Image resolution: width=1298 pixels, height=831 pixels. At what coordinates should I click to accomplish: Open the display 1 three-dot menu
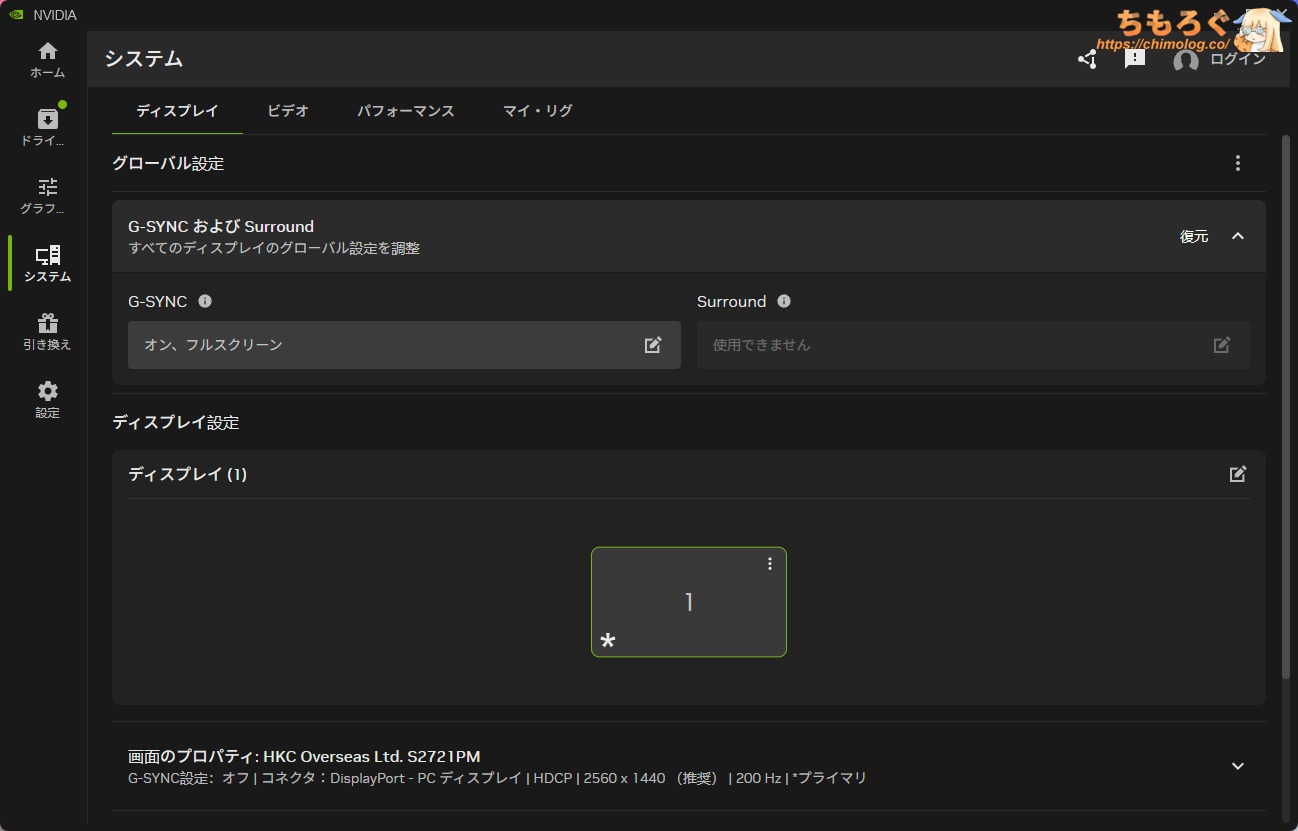coord(770,564)
